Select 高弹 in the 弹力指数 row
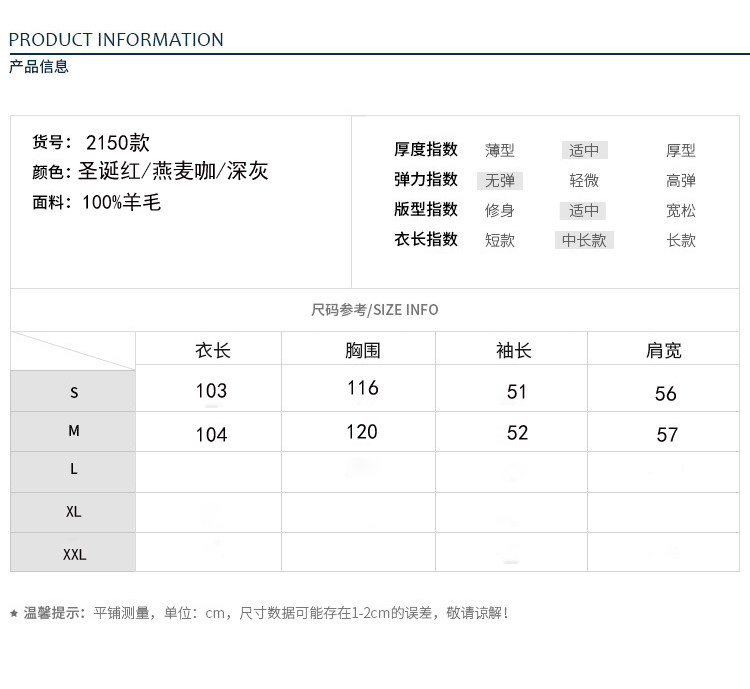 [x=680, y=181]
